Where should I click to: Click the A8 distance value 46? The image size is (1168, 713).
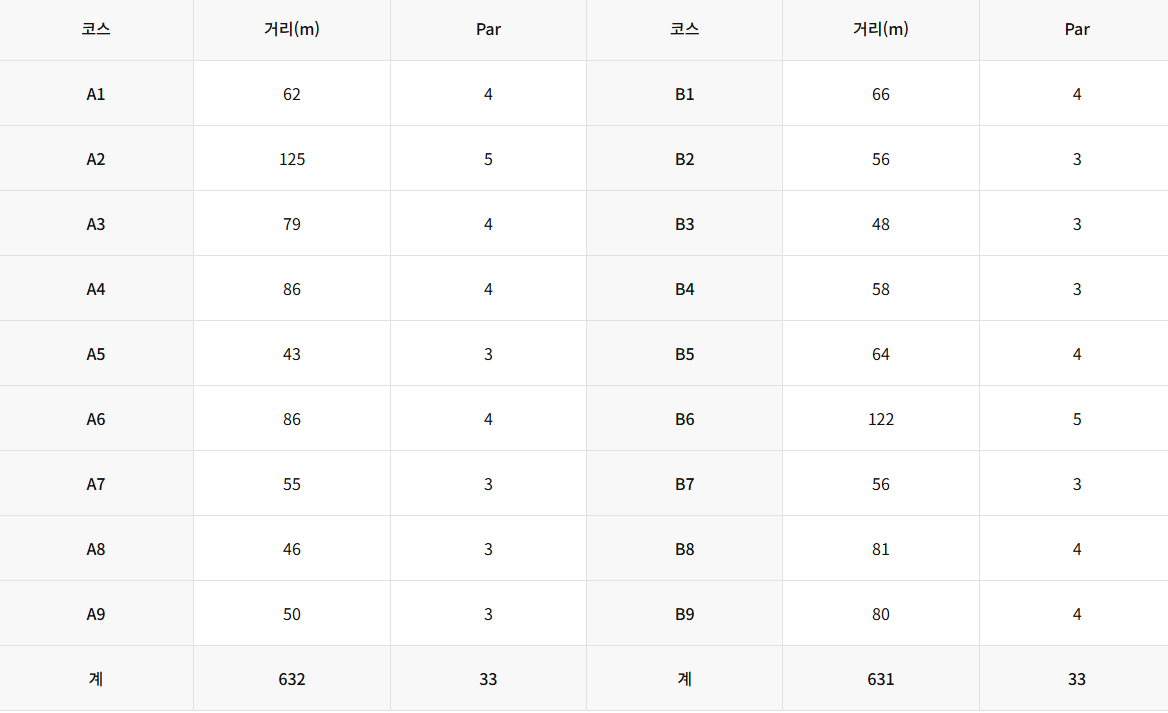pyautogui.click(x=292, y=550)
